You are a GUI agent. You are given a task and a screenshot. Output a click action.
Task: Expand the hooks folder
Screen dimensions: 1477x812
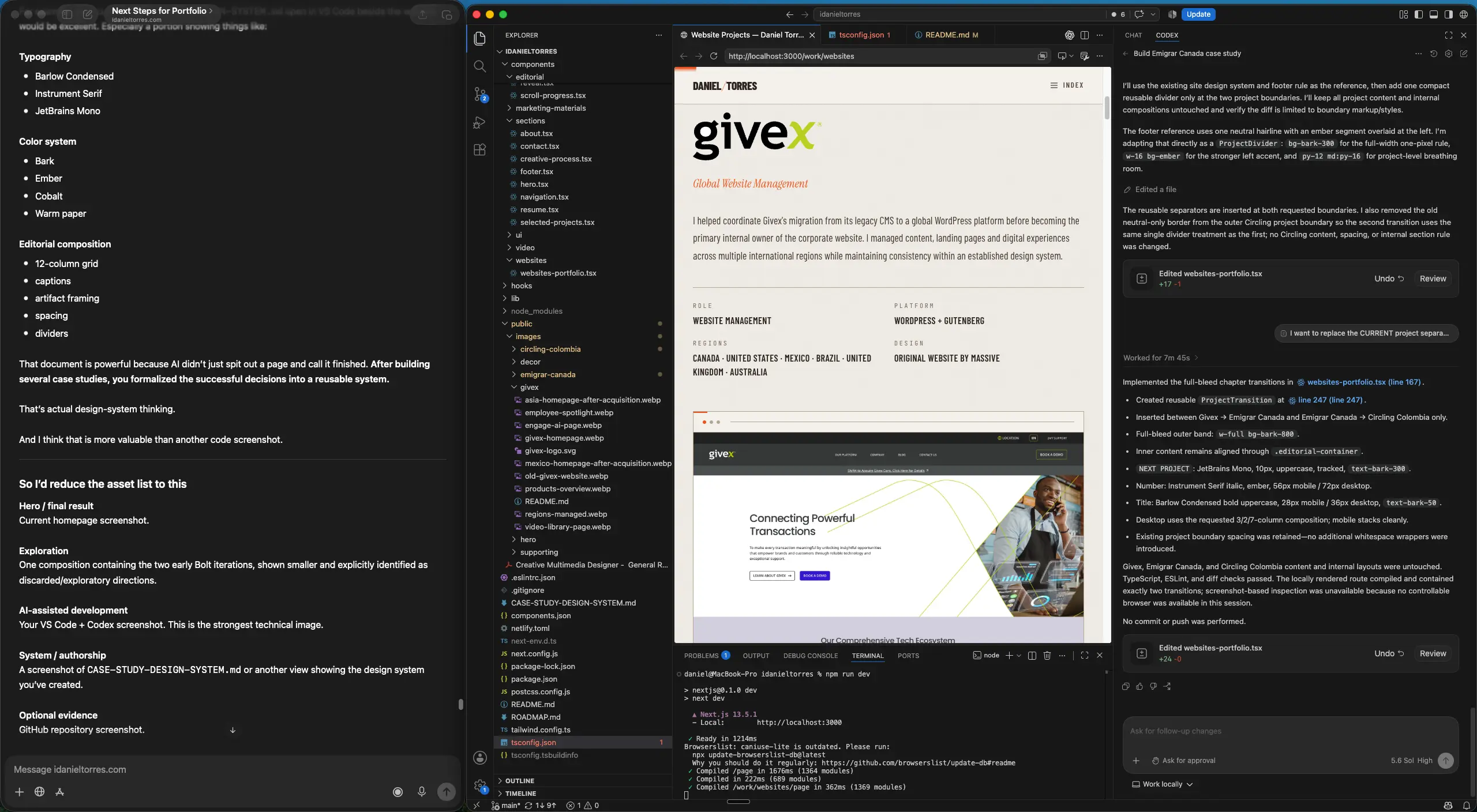tap(521, 285)
